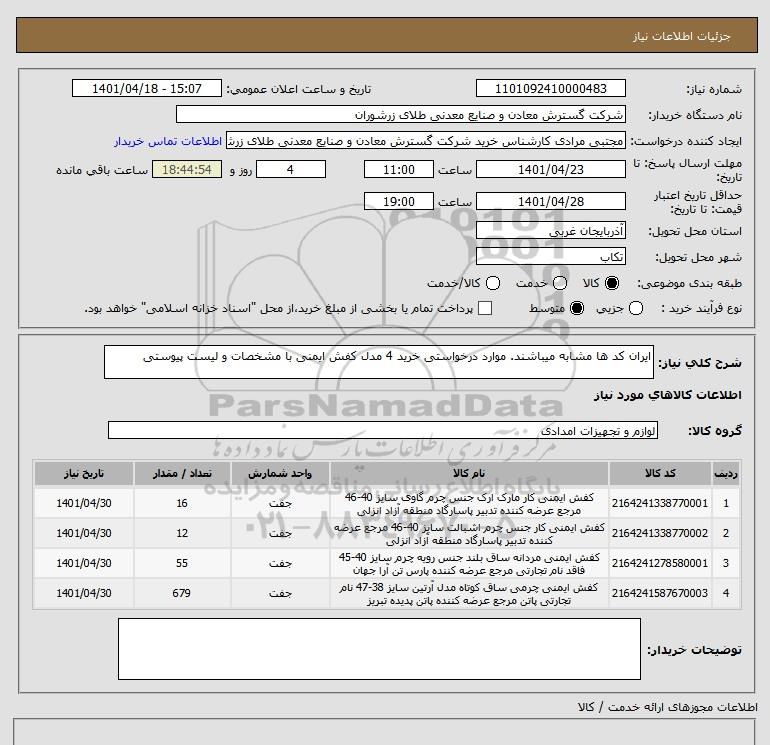Click price validity date 1401/04/28
The height and width of the screenshot is (745, 770).
(x=550, y=201)
